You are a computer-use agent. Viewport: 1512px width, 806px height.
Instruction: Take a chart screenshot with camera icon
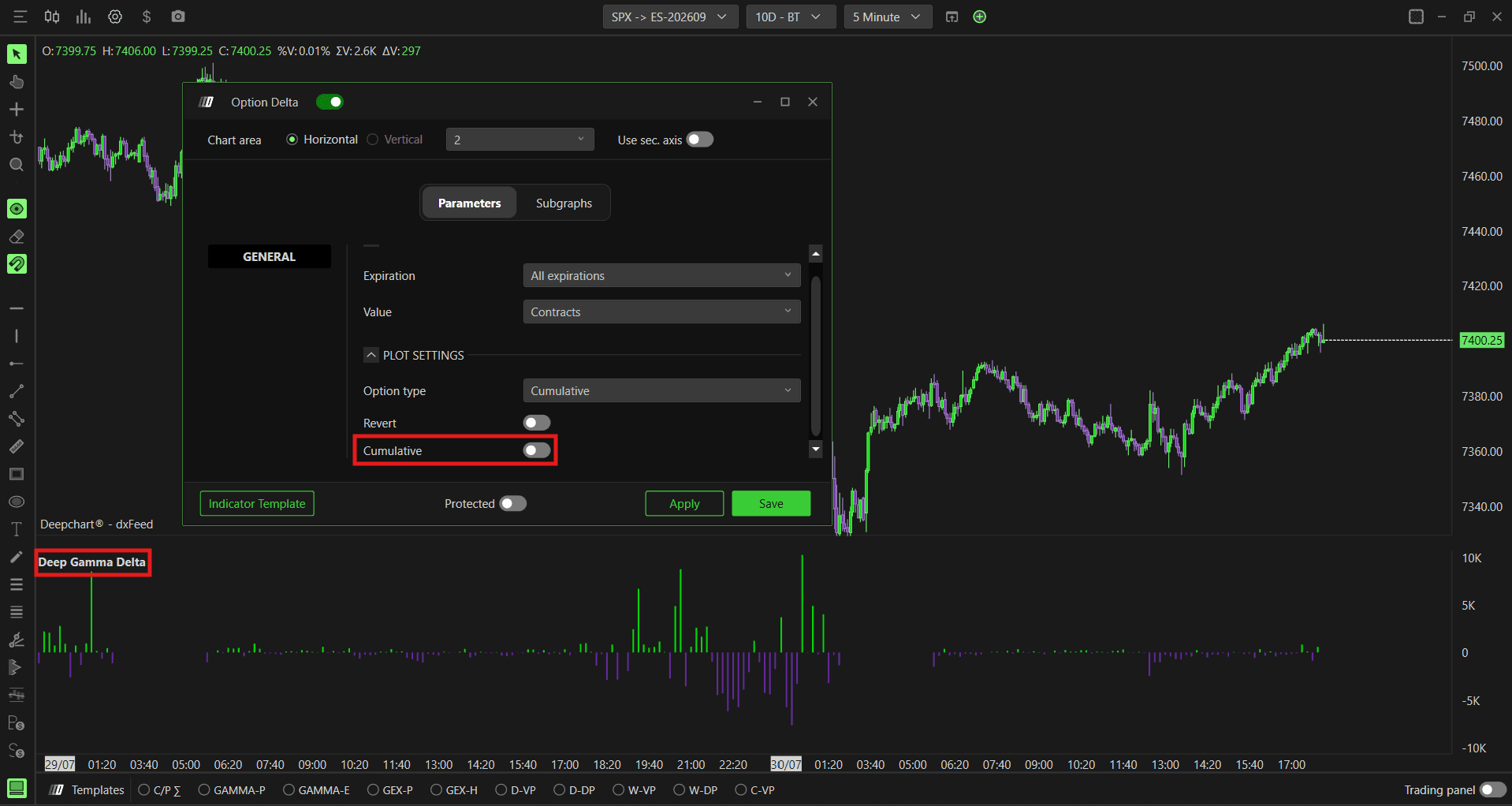pos(178,17)
